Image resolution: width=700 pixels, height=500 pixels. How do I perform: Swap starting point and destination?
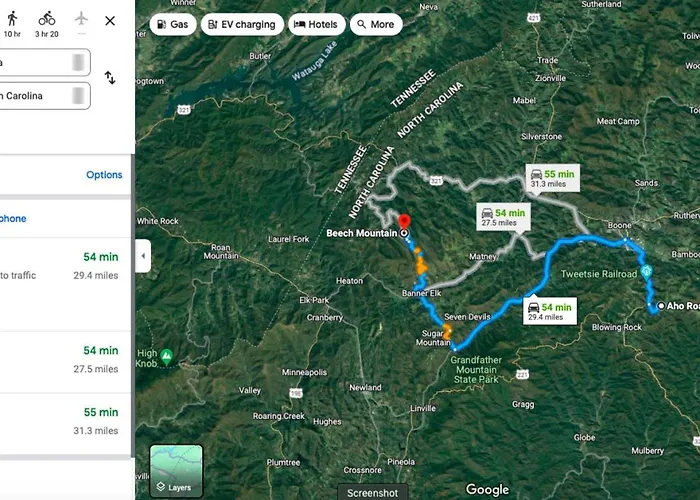pos(110,78)
